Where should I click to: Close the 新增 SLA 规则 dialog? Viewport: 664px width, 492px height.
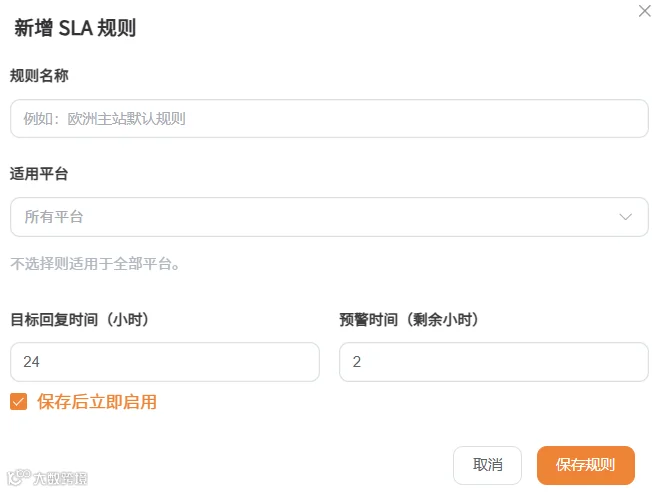[x=645, y=11]
